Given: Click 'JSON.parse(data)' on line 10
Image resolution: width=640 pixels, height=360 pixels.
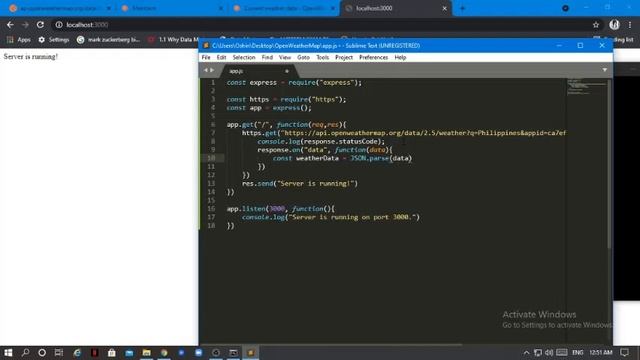Looking at the screenshot, I should (381, 158).
